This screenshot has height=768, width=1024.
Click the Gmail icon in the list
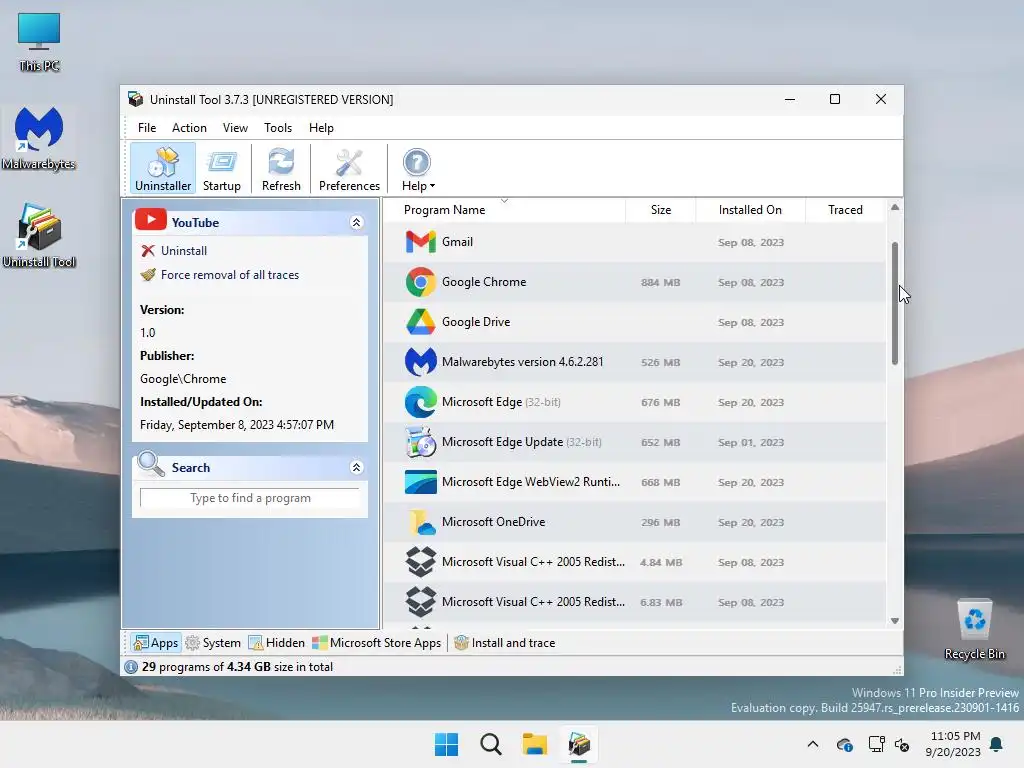[421, 242]
